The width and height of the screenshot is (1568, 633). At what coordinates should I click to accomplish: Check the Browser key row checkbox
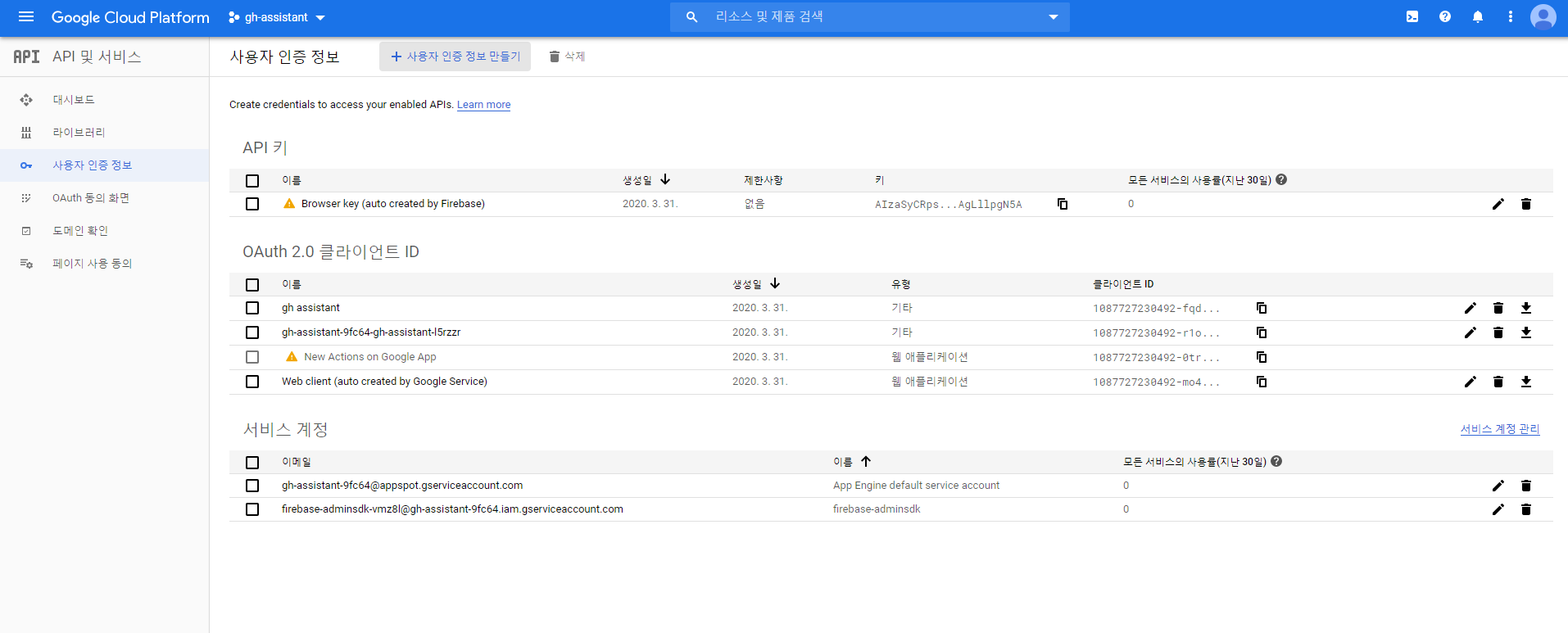pos(252,204)
